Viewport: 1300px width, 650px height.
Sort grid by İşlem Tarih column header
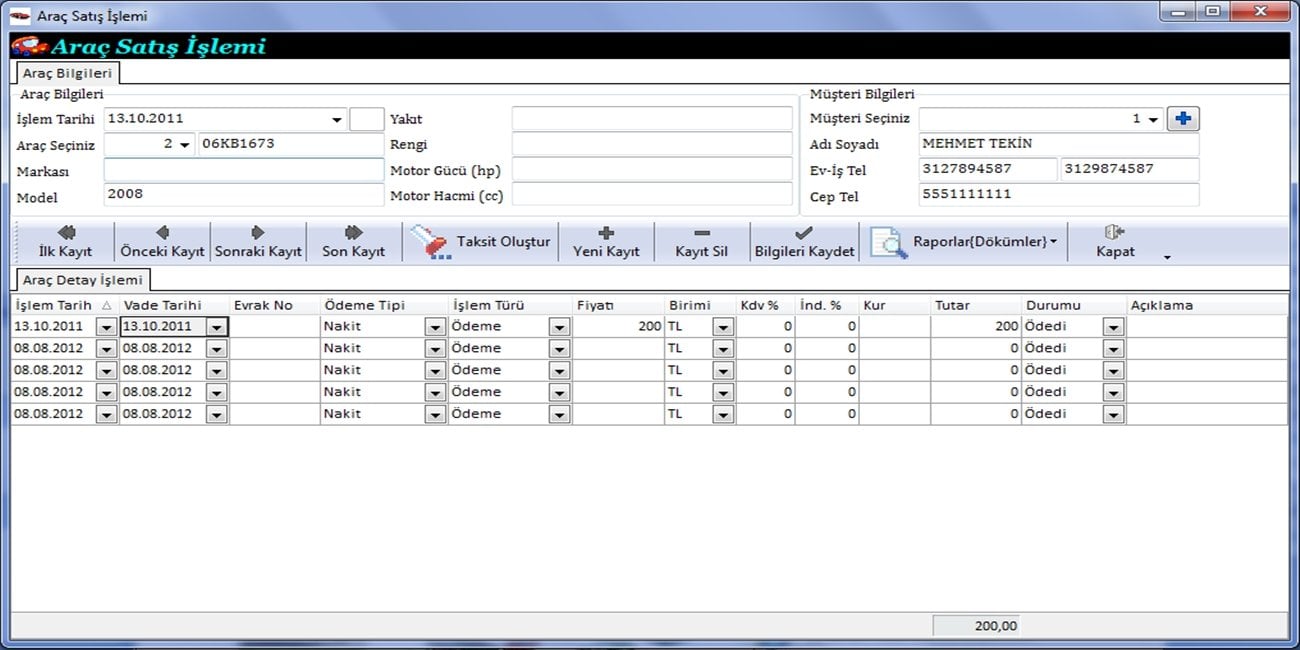pos(54,305)
